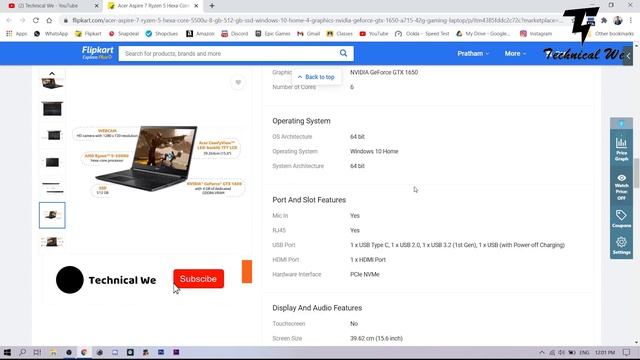The width and height of the screenshot is (640, 360).
Task: Open the Snapdeal bookmark
Action: tap(124, 33)
